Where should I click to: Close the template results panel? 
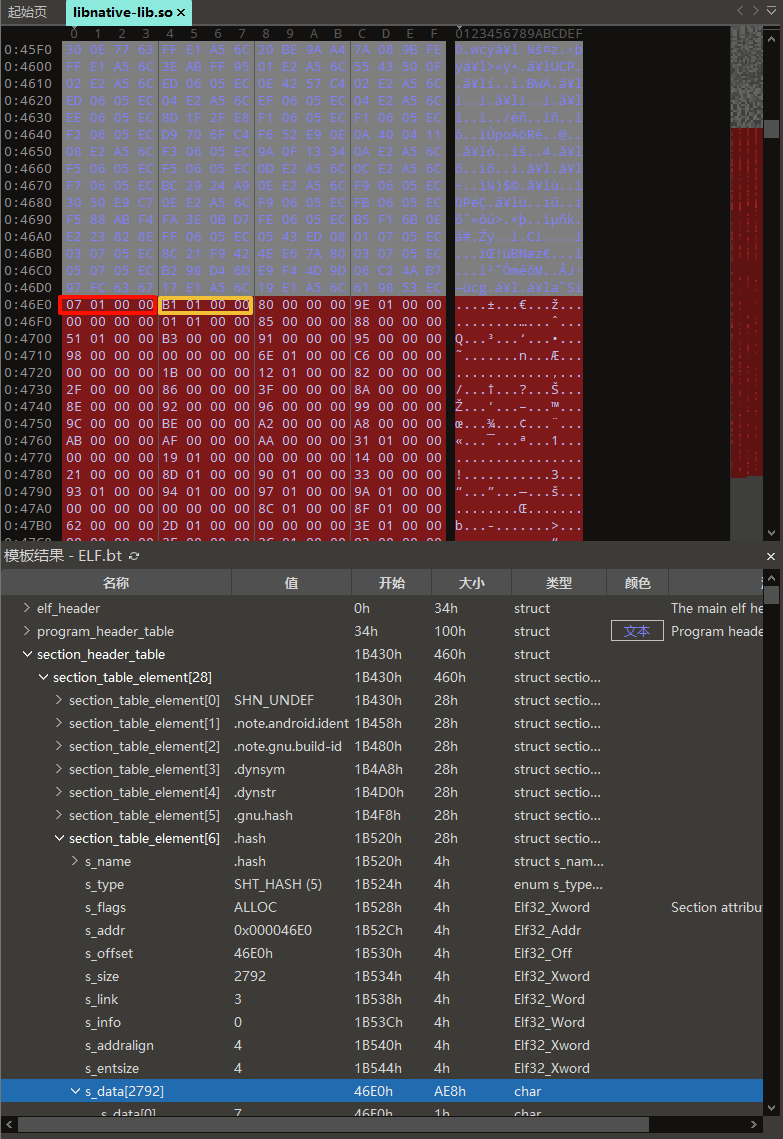[770, 556]
